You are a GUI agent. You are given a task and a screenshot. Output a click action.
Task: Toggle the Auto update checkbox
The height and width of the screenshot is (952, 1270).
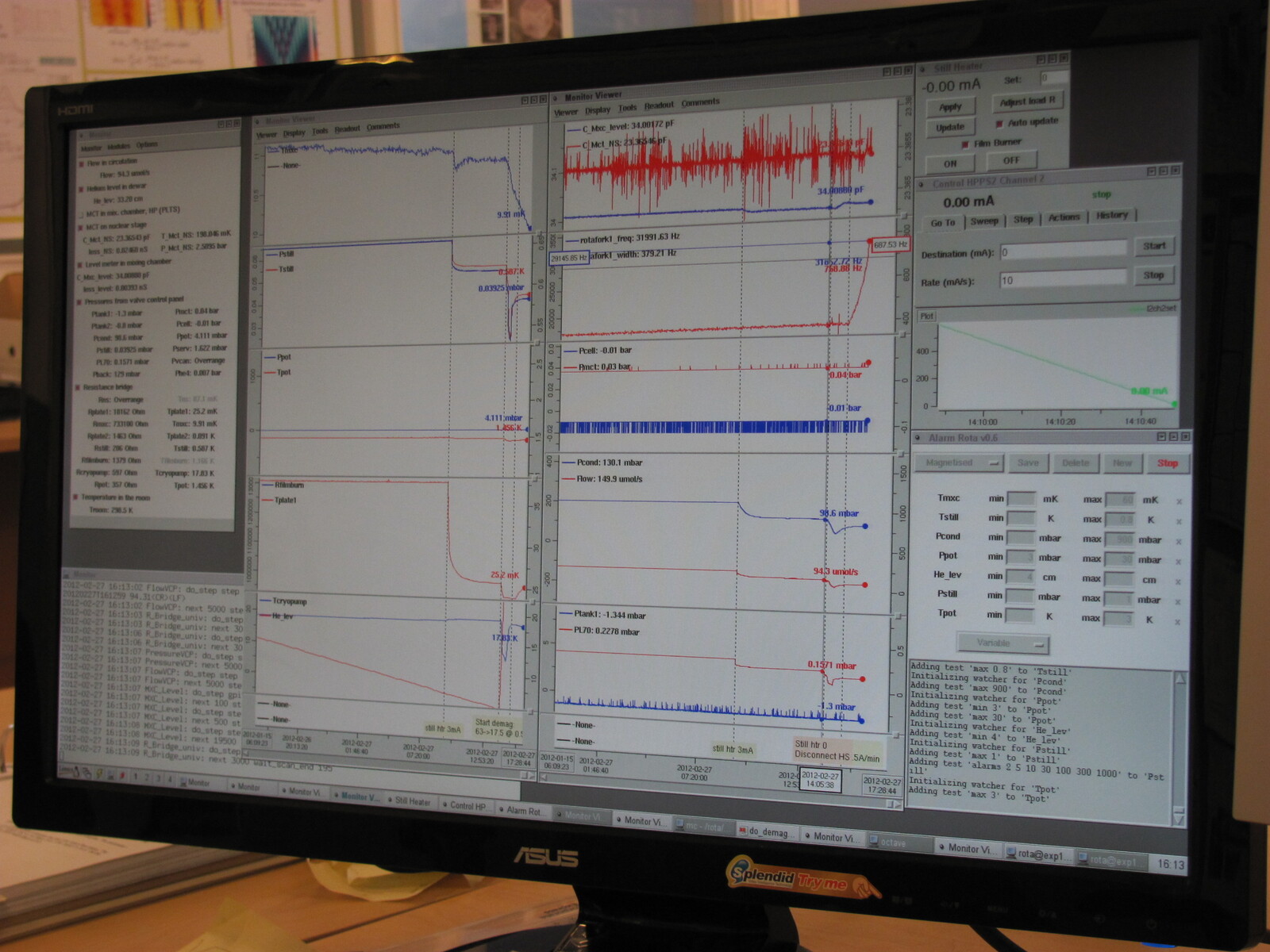pyautogui.click(x=999, y=123)
